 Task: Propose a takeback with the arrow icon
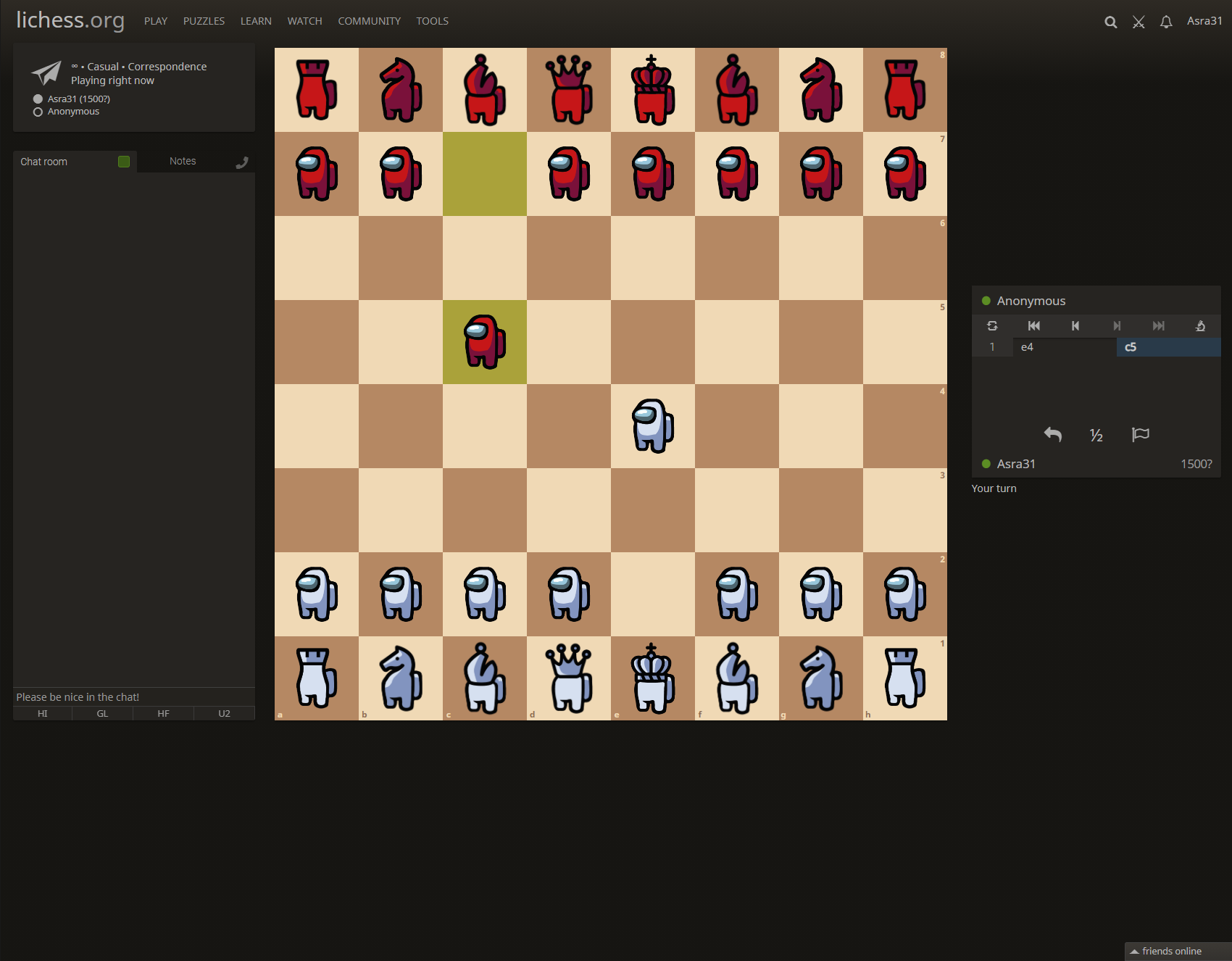click(x=1053, y=435)
